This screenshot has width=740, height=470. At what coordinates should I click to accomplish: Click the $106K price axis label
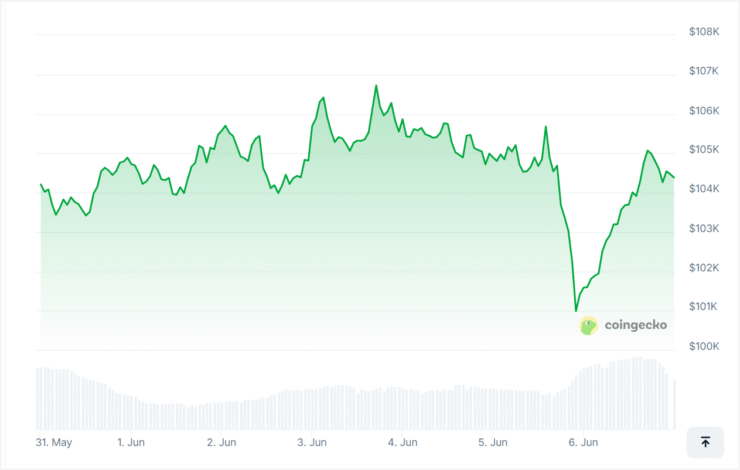point(704,110)
